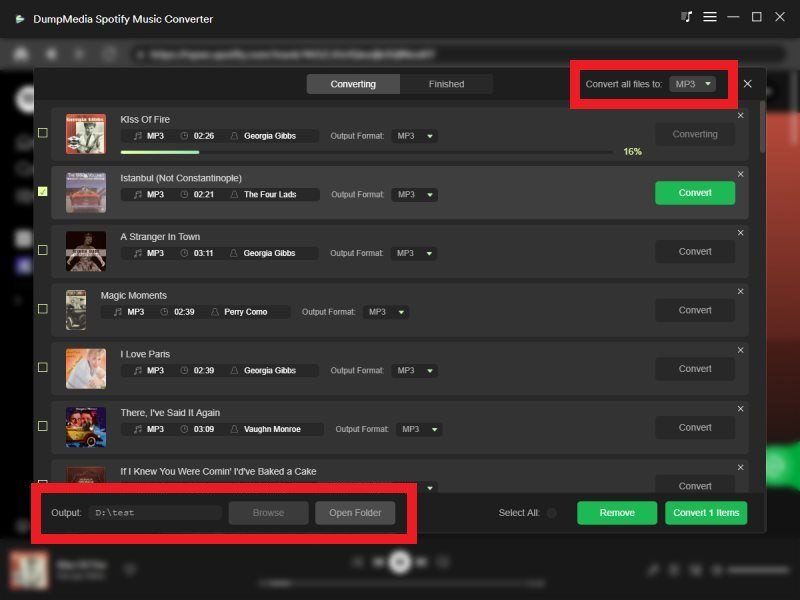
Task: Open output format dropdown for I Love Paris
Action: [x=414, y=370]
